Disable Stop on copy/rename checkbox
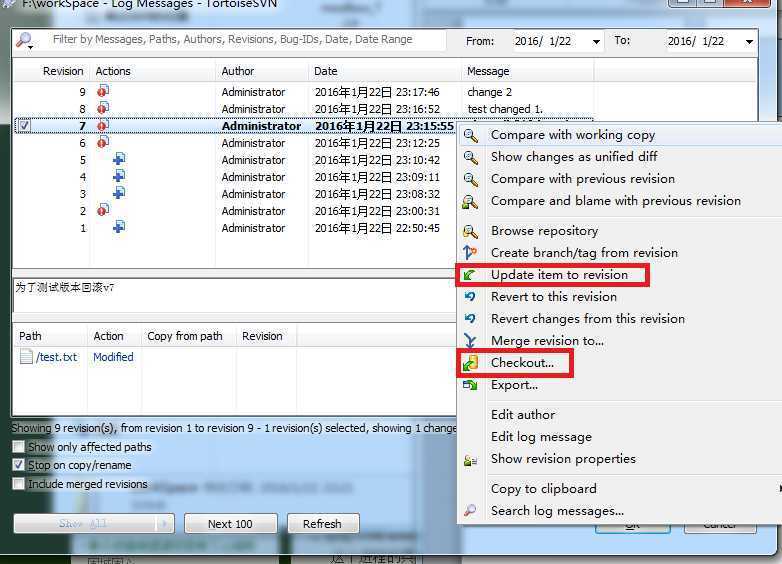This screenshot has width=782, height=564. [18, 465]
